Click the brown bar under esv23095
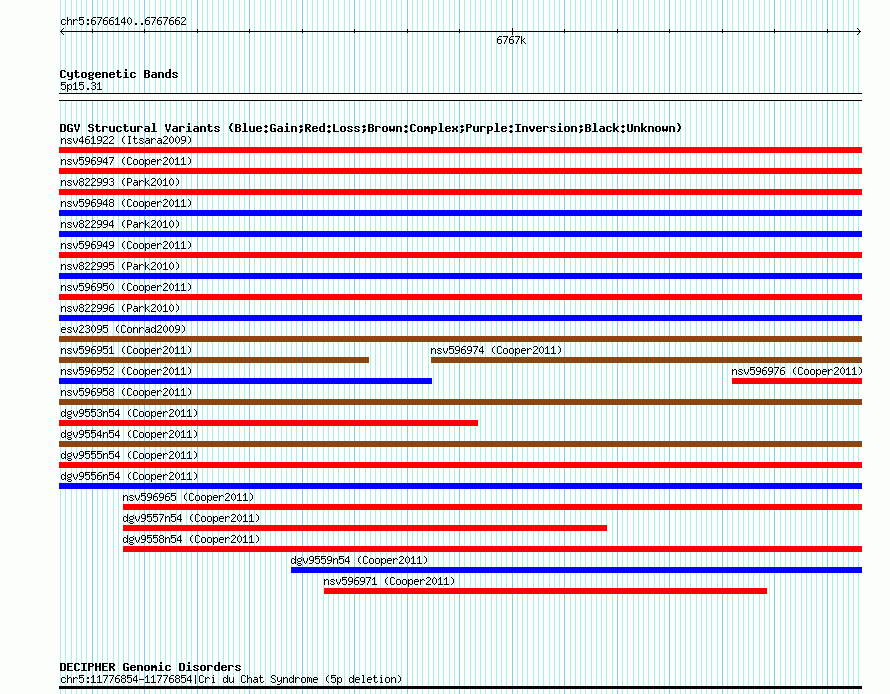This screenshot has width=890, height=694. click(460, 339)
